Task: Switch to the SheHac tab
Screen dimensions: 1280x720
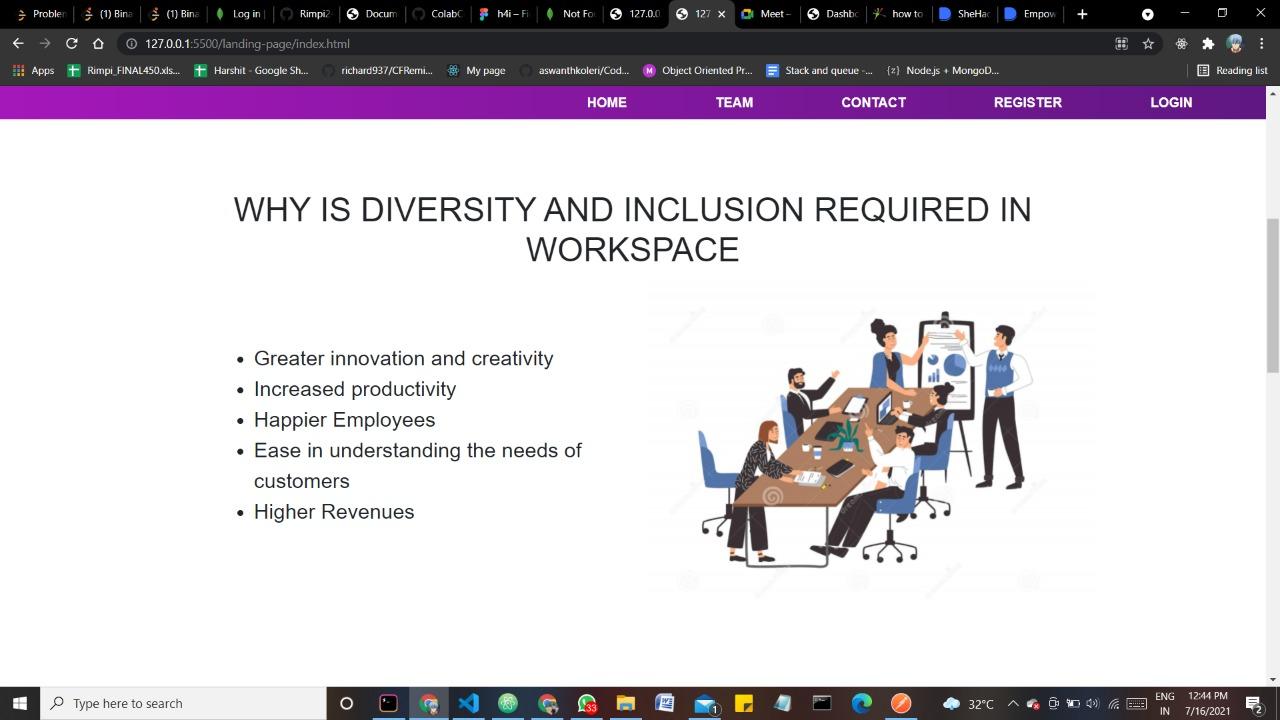Action: pyautogui.click(x=965, y=14)
